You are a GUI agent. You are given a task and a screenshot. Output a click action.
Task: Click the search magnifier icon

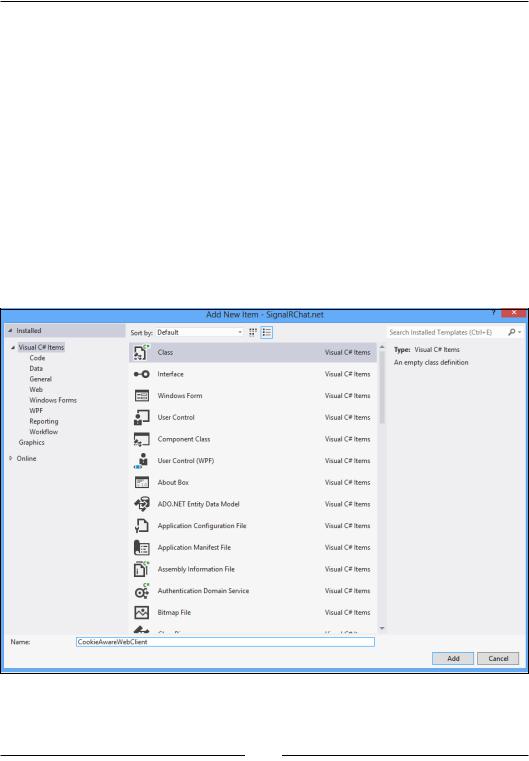point(512,332)
